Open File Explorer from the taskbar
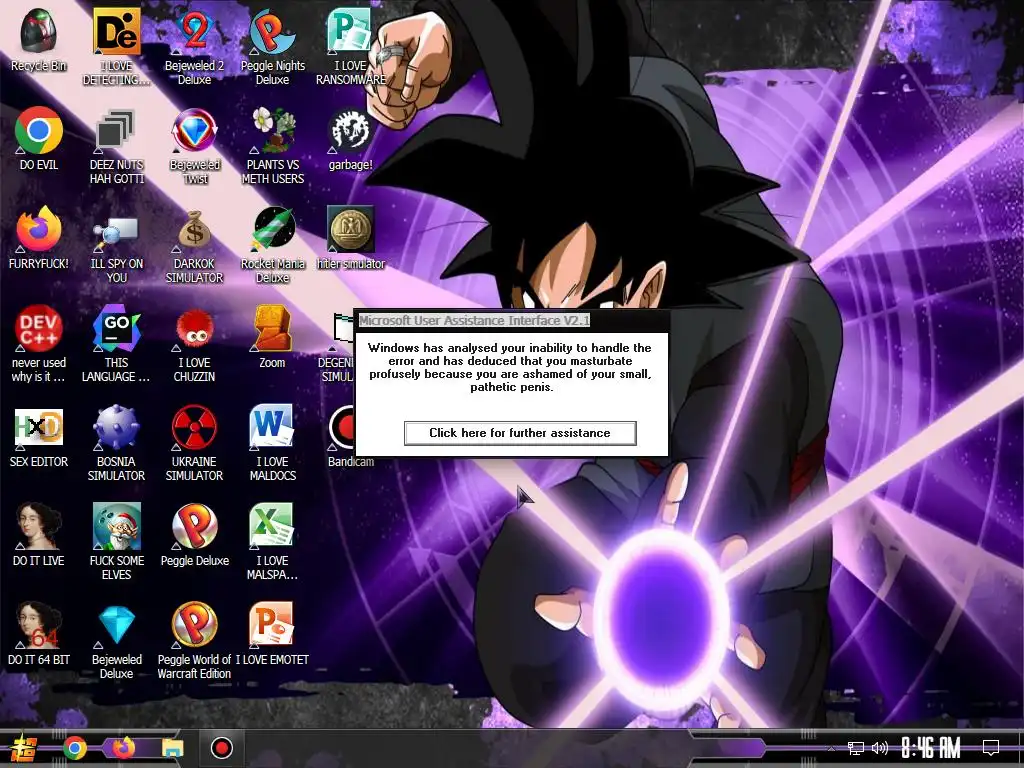The height and width of the screenshot is (768, 1024). [173, 748]
